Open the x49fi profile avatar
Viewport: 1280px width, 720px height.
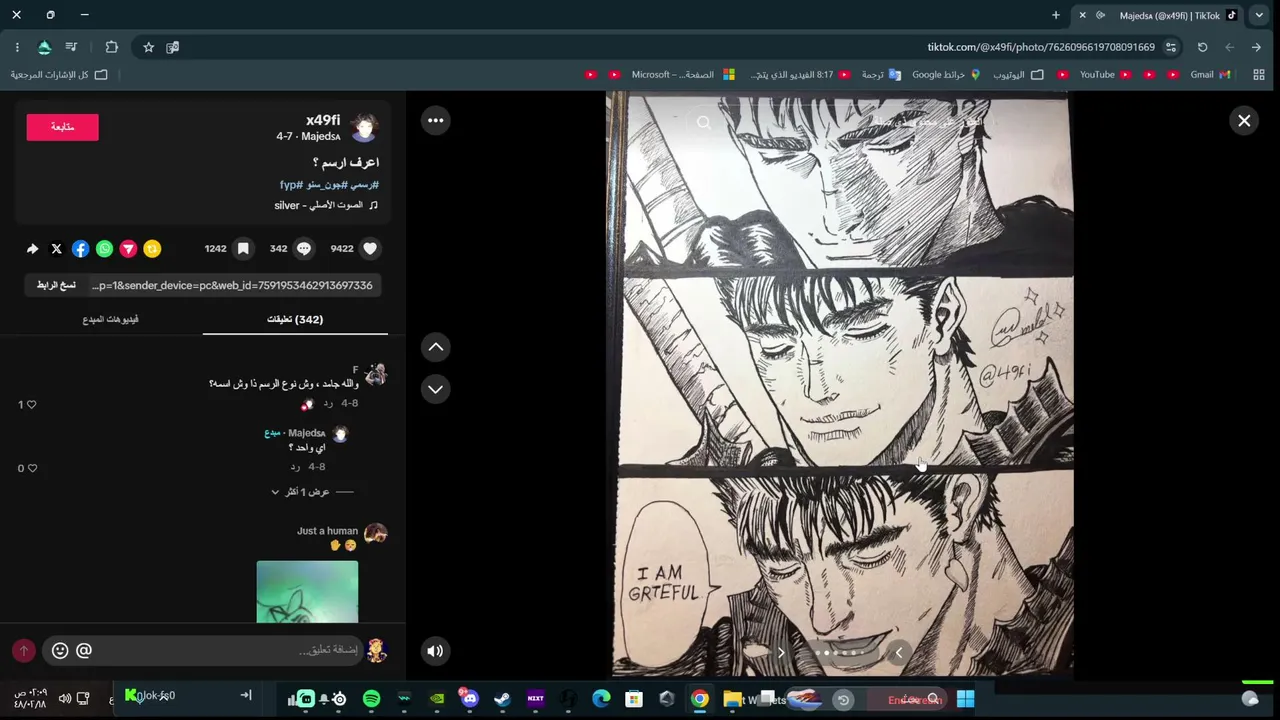pyautogui.click(x=365, y=127)
